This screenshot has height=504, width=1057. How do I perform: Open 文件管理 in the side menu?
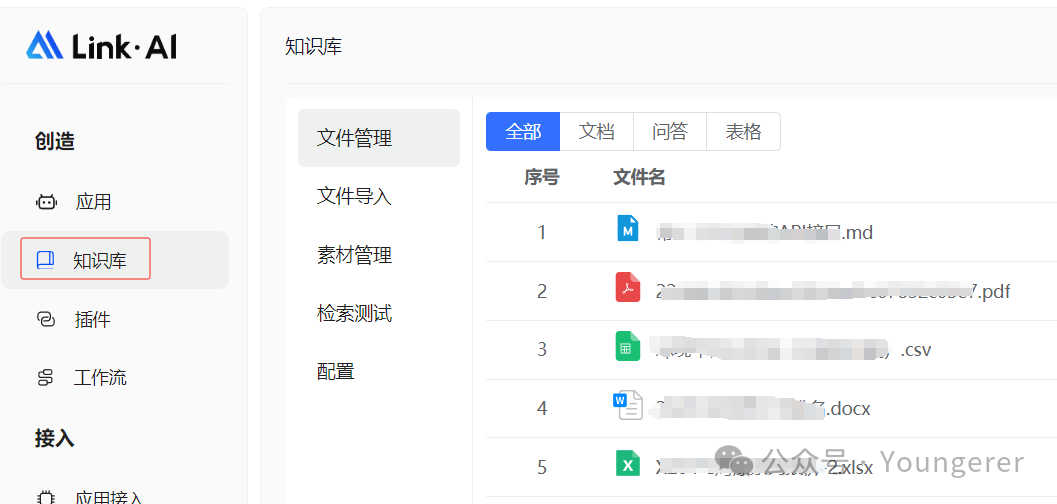(x=354, y=138)
